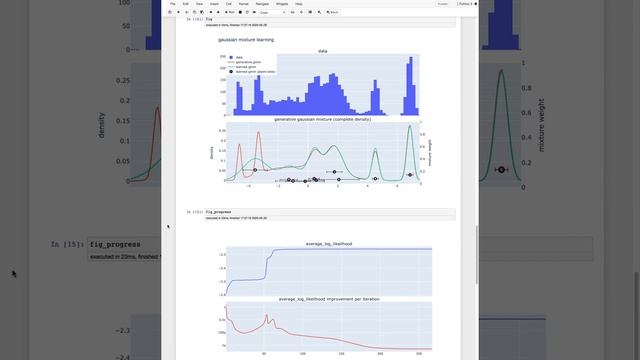
Task: Open command palette keyboard icon
Action: coord(292,12)
